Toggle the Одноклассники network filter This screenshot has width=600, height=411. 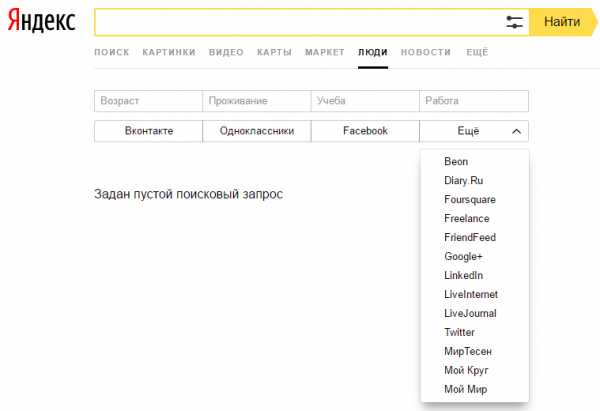coord(257,131)
